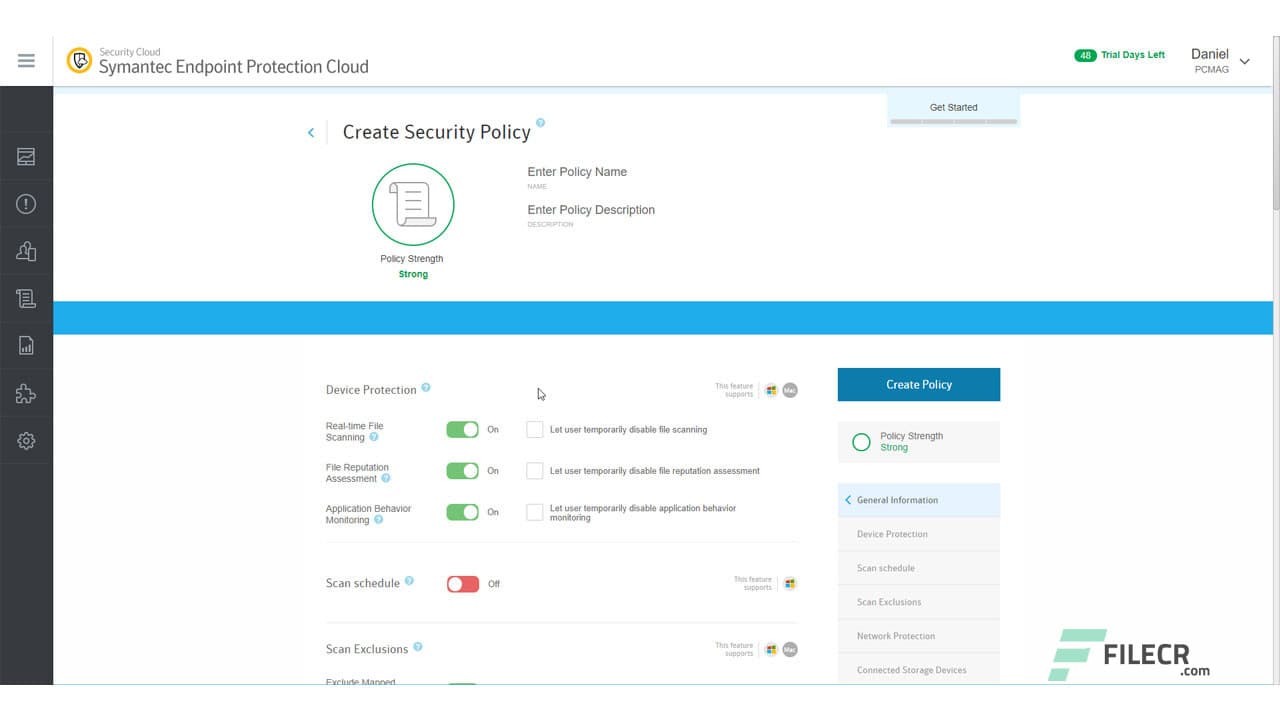The width and height of the screenshot is (1280, 720).
Task: Click the Create Policy button
Action: tap(918, 384)
